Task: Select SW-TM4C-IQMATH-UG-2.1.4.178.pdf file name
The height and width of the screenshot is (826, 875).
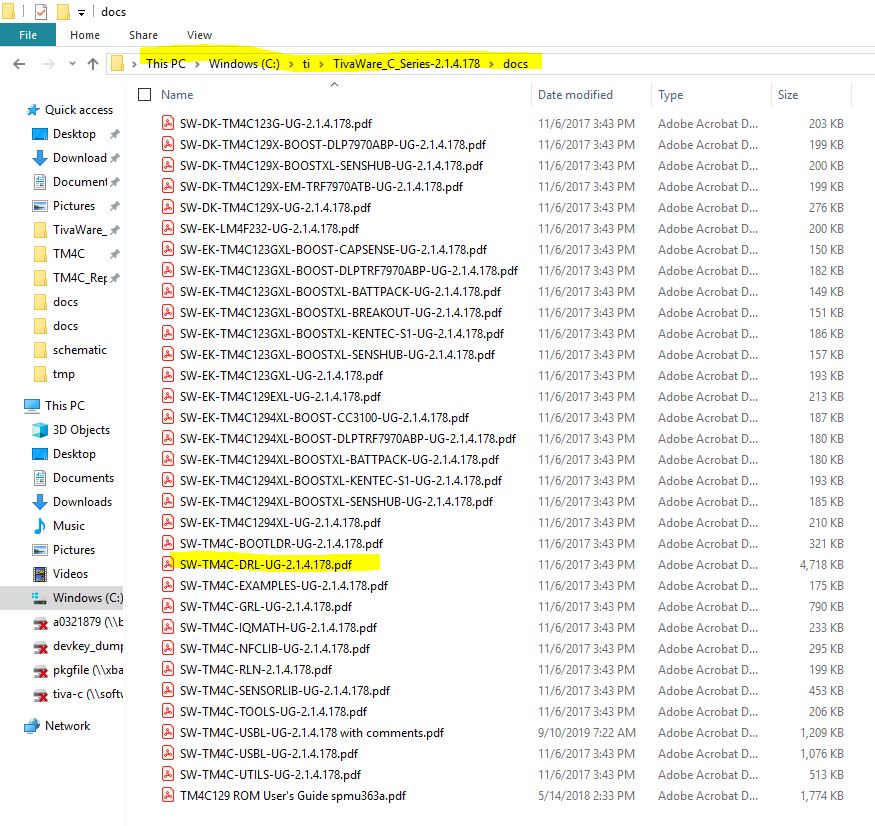Action: tap(278, 628)
